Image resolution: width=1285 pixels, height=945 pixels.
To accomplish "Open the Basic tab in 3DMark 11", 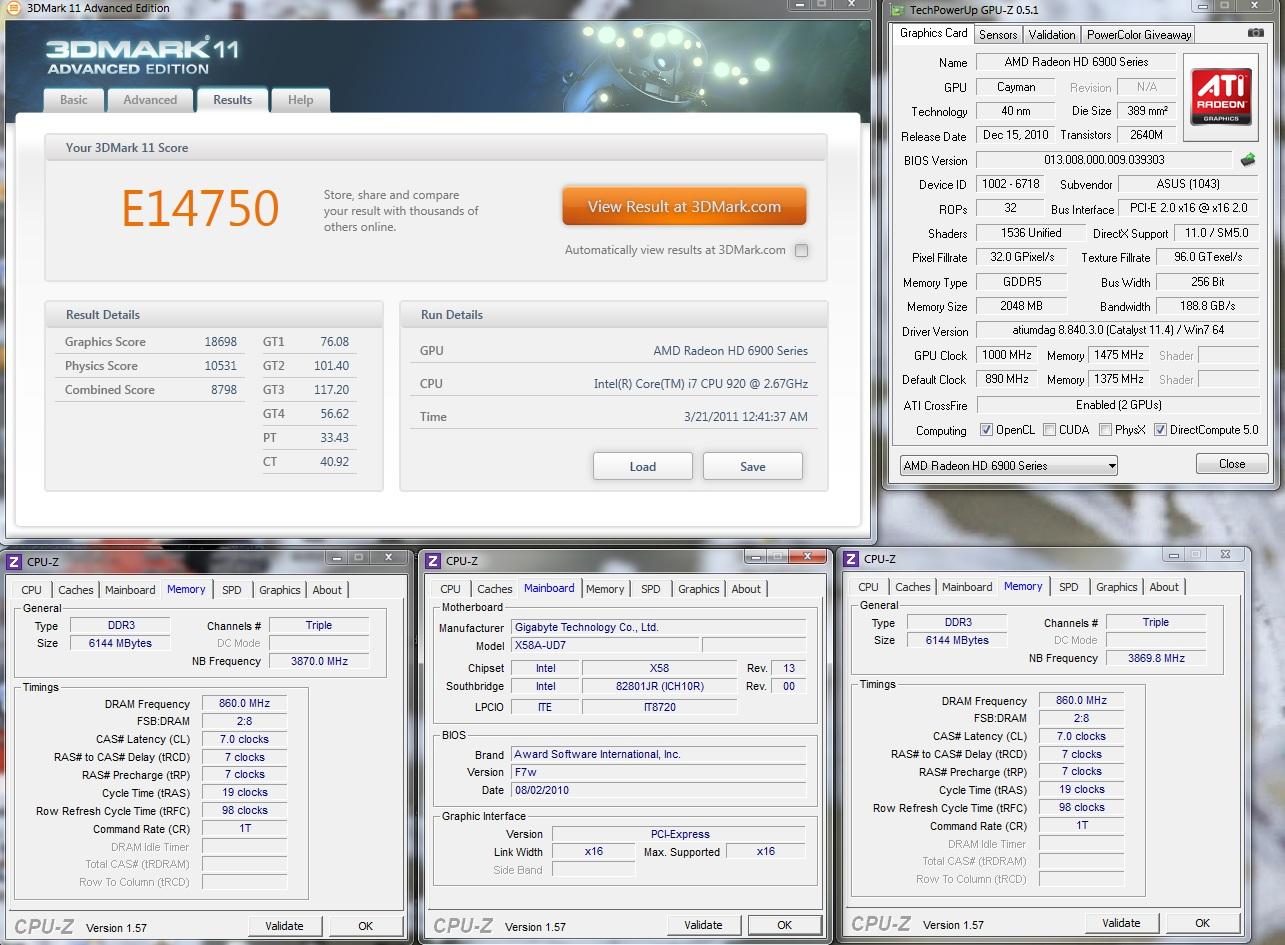I will [x=74, y=100].
